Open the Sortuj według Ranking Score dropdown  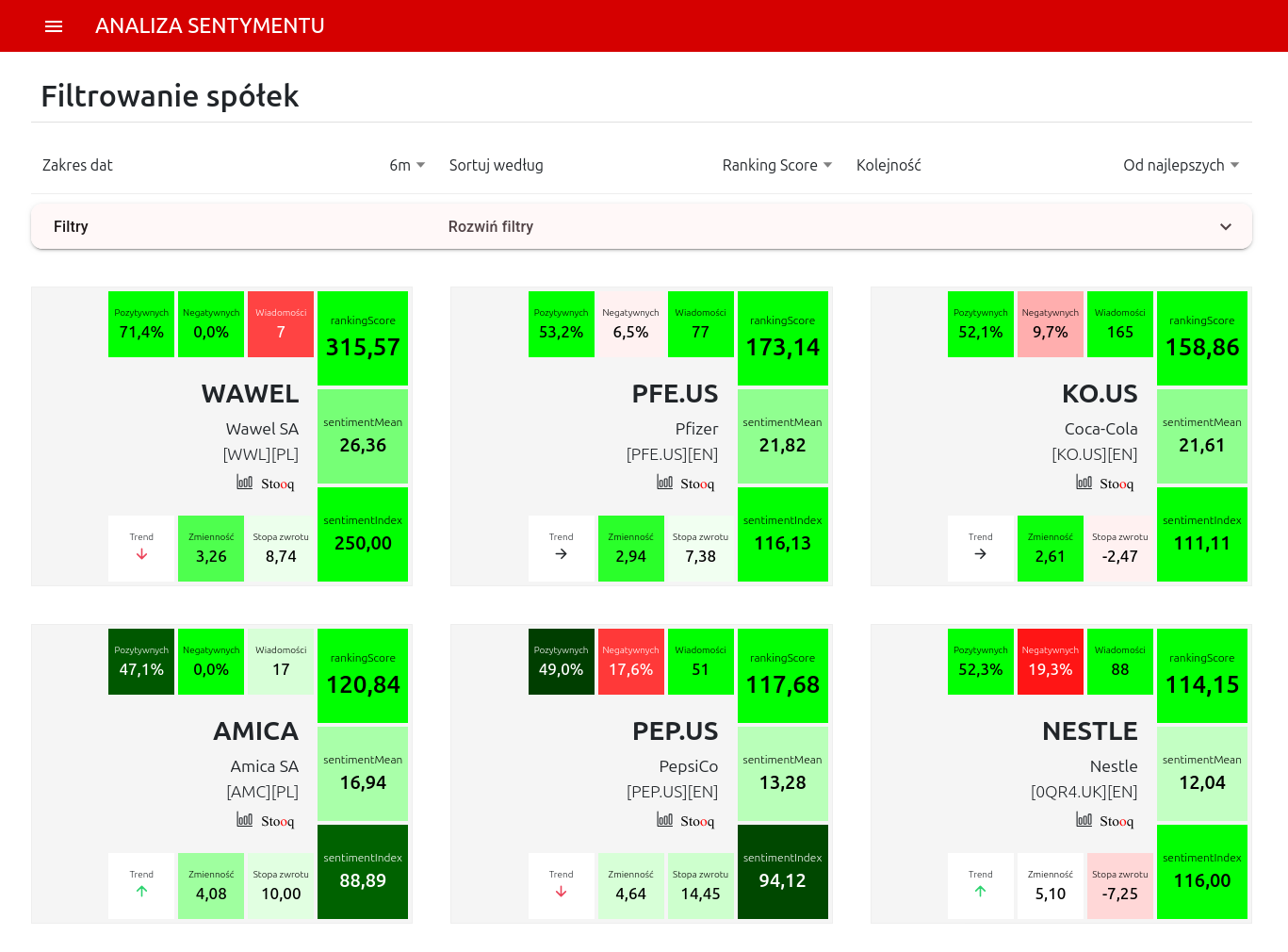tap(777, 165)
